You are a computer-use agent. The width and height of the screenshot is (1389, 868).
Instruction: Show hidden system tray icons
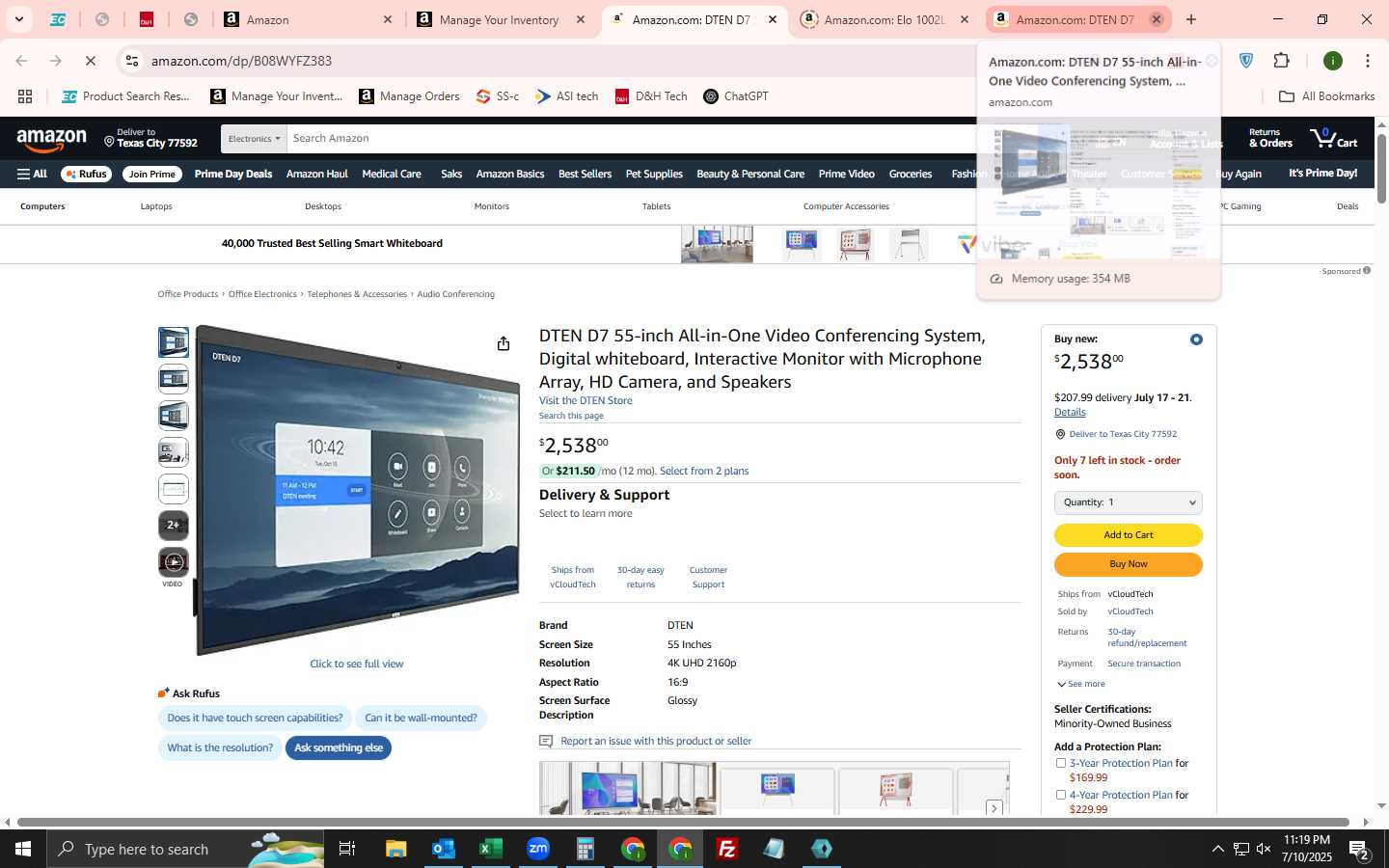tap(1217, 849)
